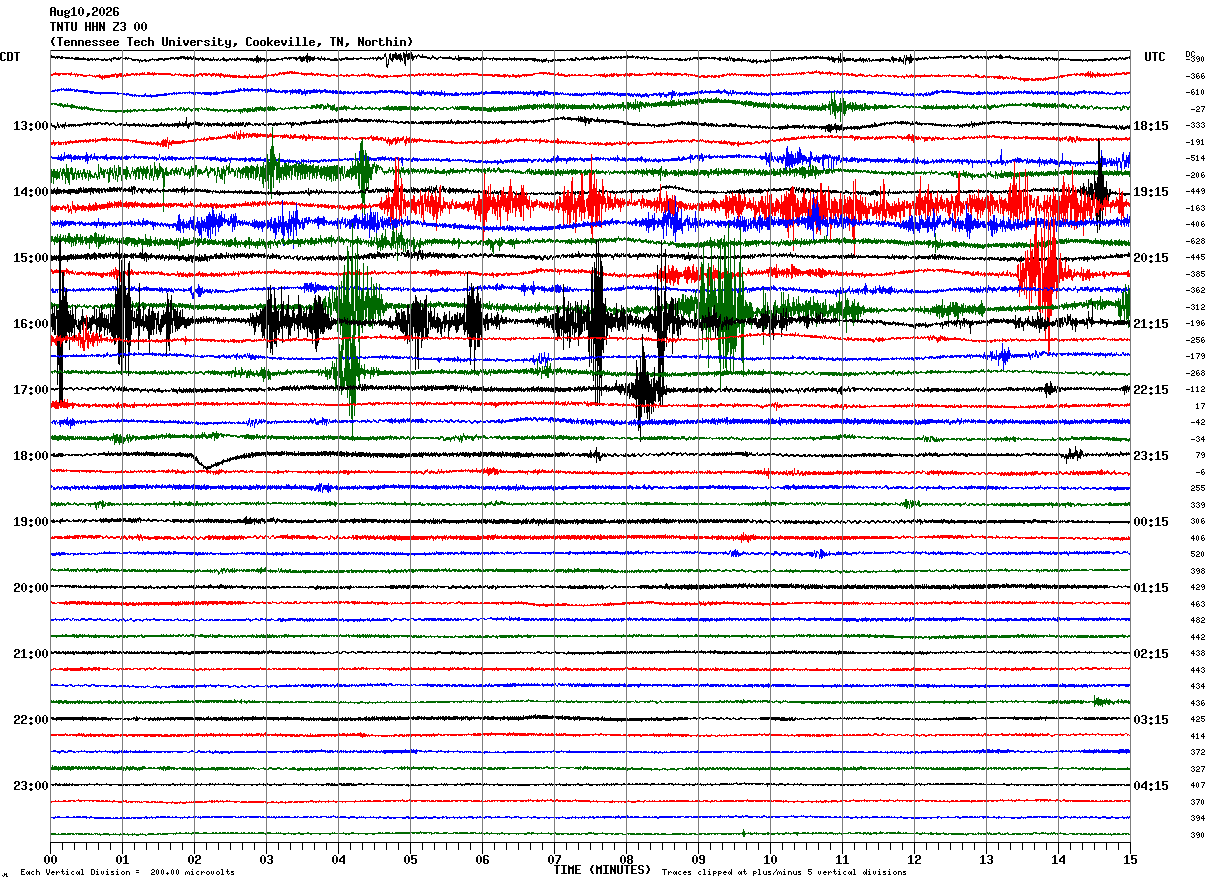Click the large red burst near minute 14
This screenshot has width=1210, height=886.
(1040, 265)
